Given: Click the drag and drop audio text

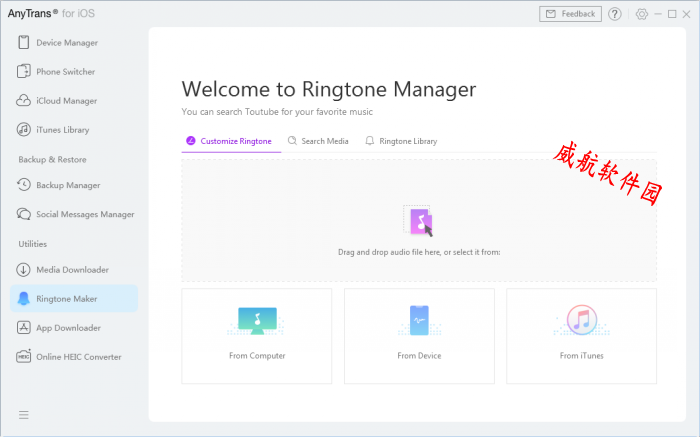Looking at the screenshot, I should coord(419,252).
